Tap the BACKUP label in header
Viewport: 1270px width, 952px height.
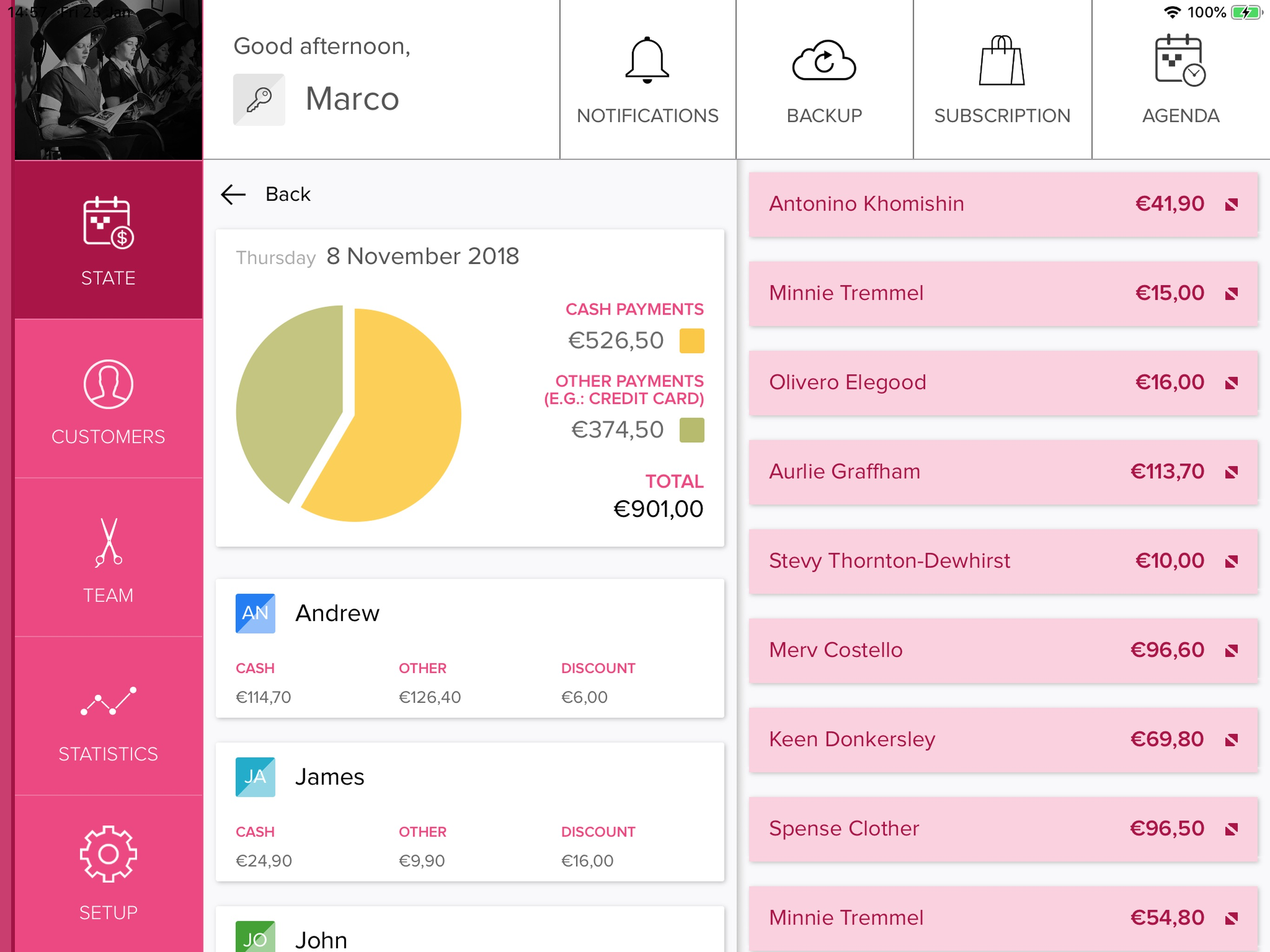tap(825, 116)
